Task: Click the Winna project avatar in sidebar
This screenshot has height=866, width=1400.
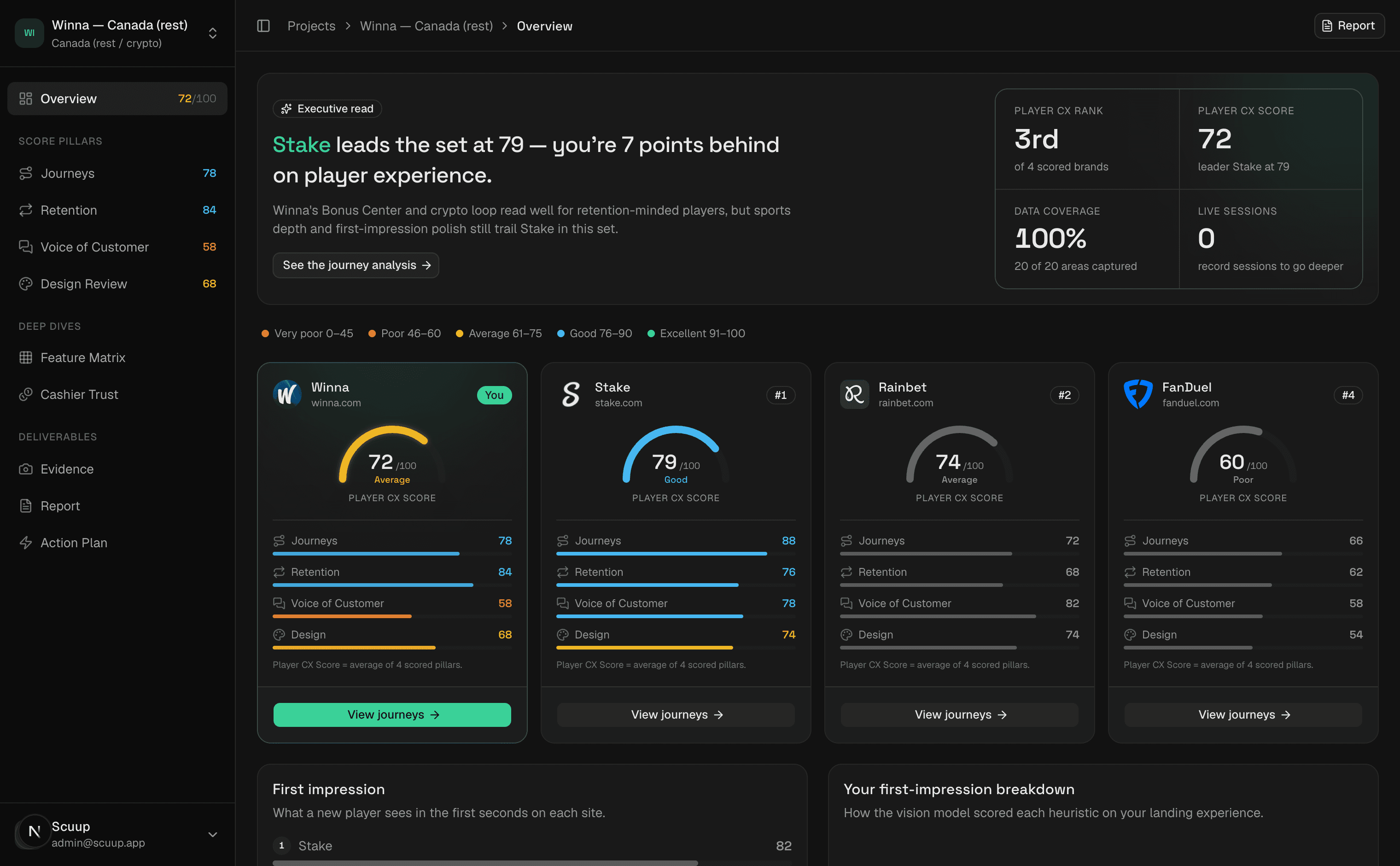Action: pyautogui.click(x=29, y=33)
